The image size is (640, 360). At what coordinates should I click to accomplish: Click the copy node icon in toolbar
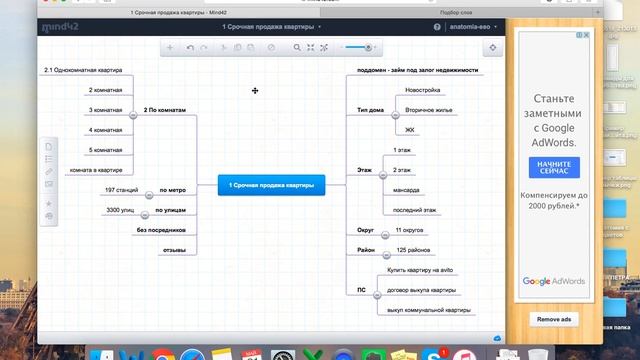pyautogui.click(x=237, y=48)
